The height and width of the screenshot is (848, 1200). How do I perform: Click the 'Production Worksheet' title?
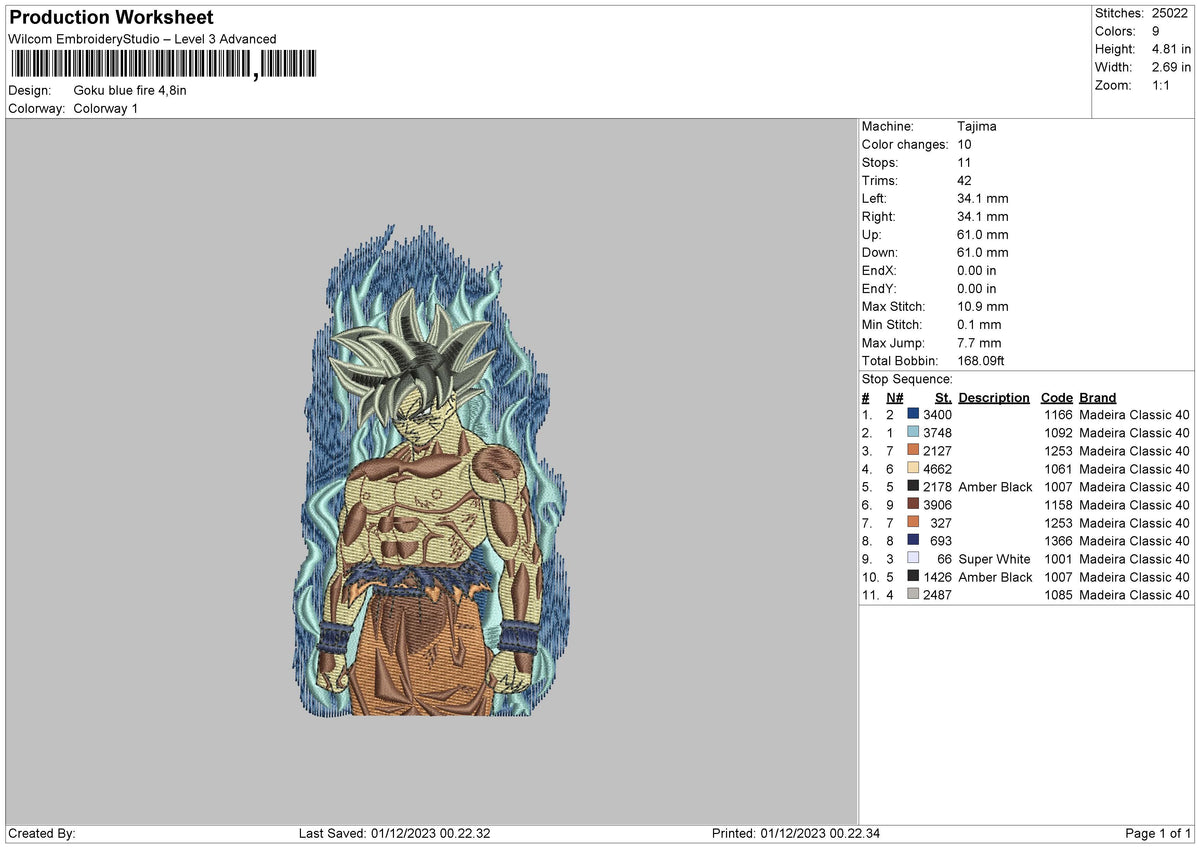(x=111, y=18)
